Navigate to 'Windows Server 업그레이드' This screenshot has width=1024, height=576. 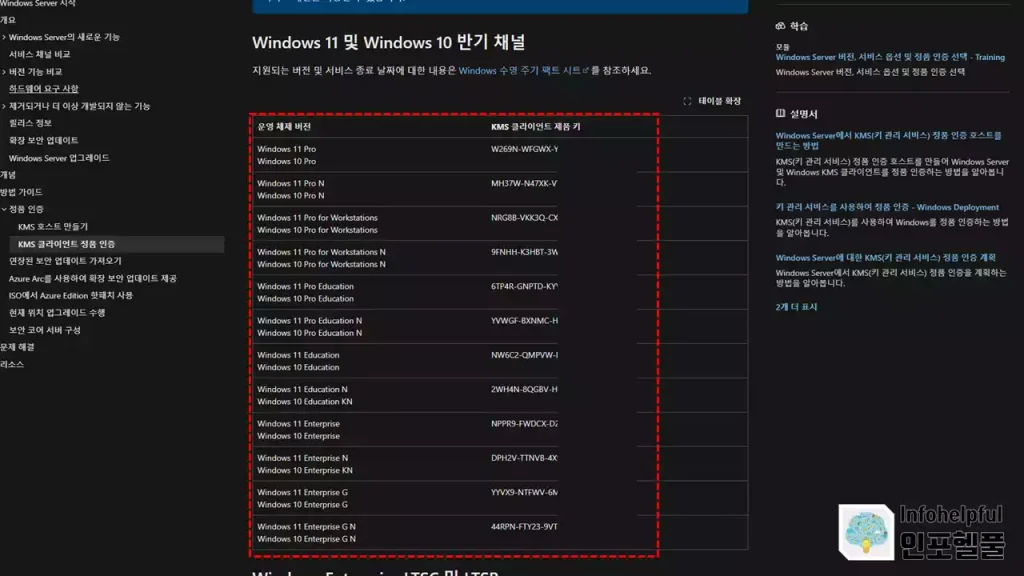(59, 158)
